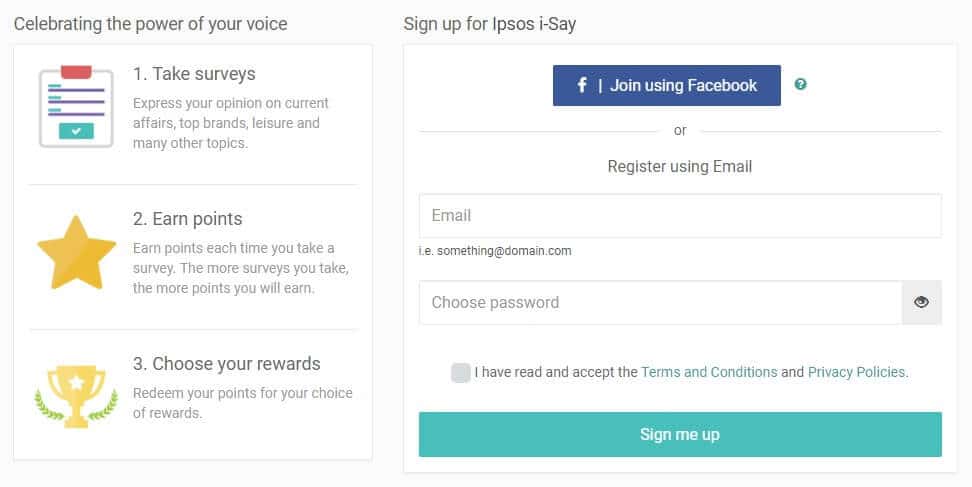This screenshot has height=487, width=972.
Task: Click the "Sign up for Ipsos i-Say" title
Action: tap(489, 24)
